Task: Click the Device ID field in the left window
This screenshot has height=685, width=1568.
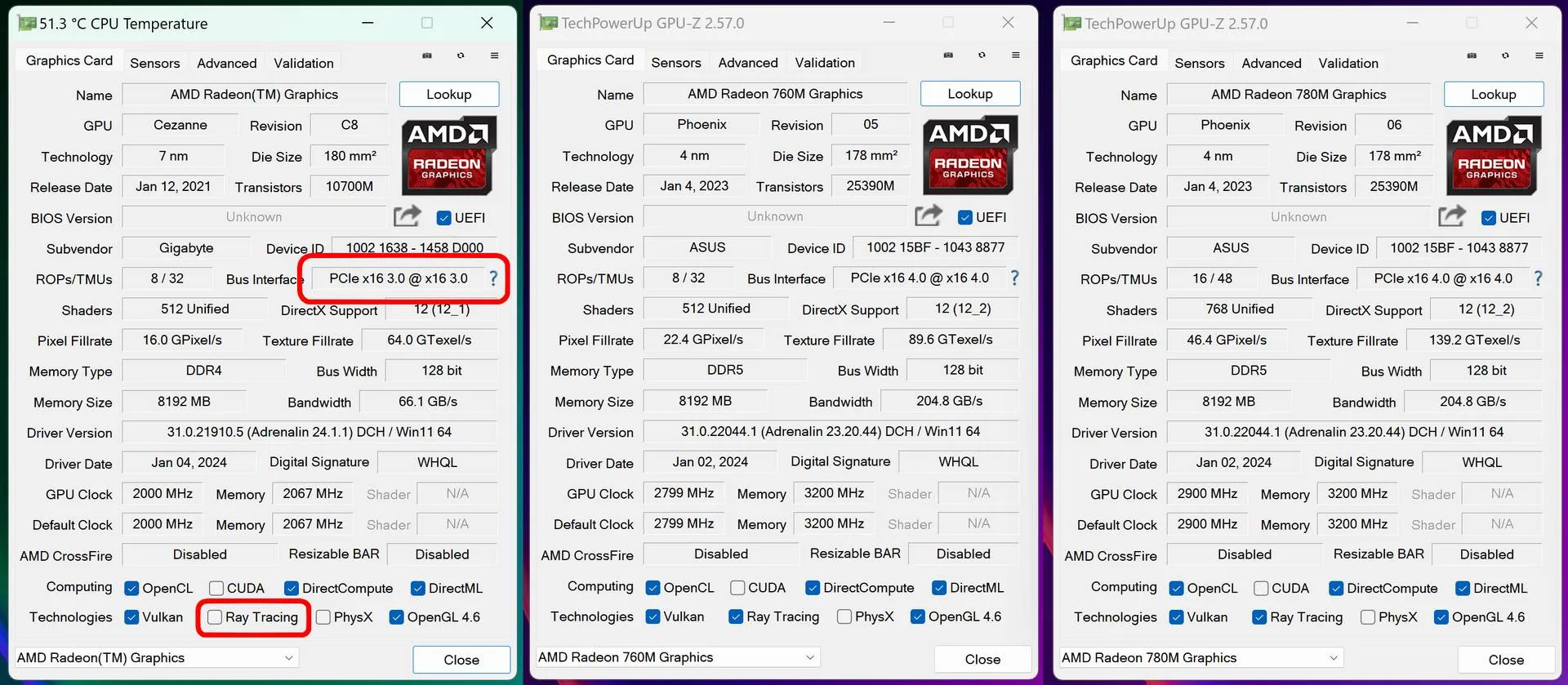Action: pos(415,248)
